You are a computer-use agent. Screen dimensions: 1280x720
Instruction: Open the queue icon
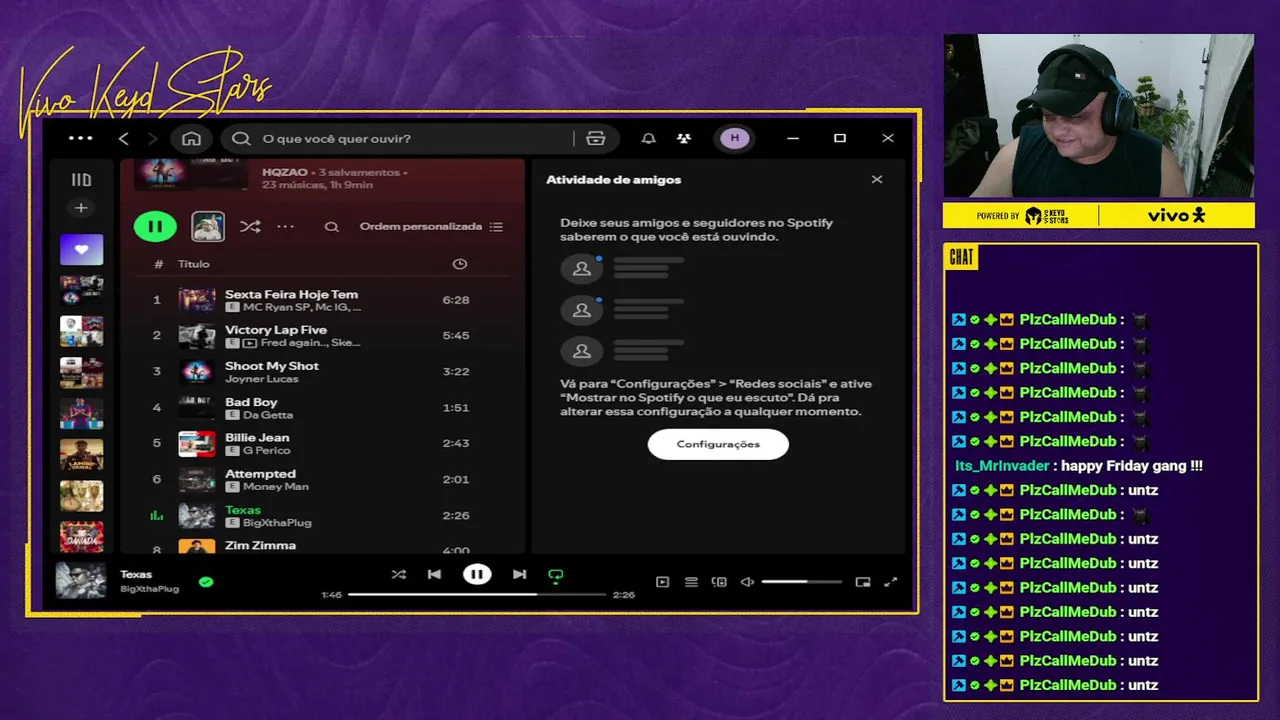point(690,582)
